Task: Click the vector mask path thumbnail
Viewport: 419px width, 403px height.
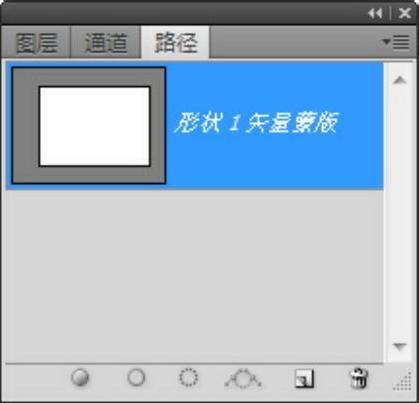Action: pyautogui.click(x=89, y=125)
